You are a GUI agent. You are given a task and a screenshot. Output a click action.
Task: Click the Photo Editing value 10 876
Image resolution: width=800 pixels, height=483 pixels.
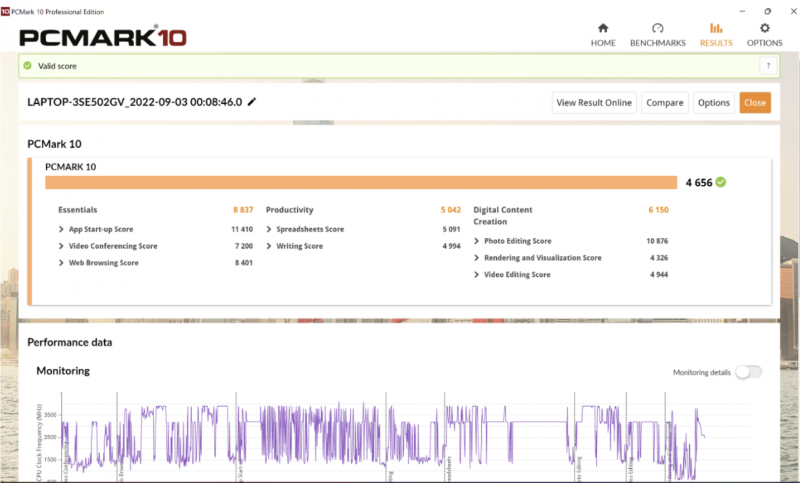click(x=657, y=241)
